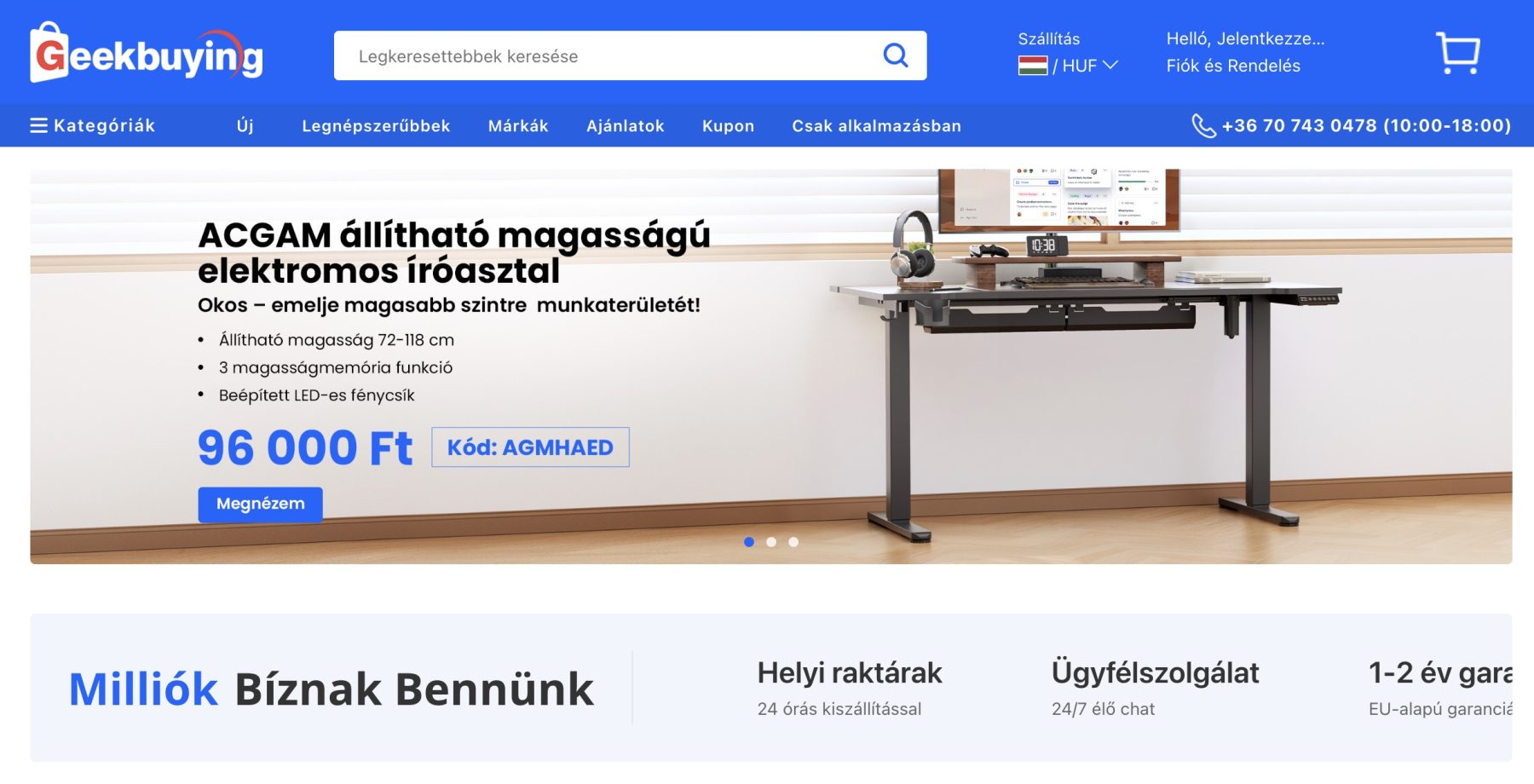
Task: Open the Csak alkalmazásban menu item
Action: pyautogui.click(x=876, y=125)
